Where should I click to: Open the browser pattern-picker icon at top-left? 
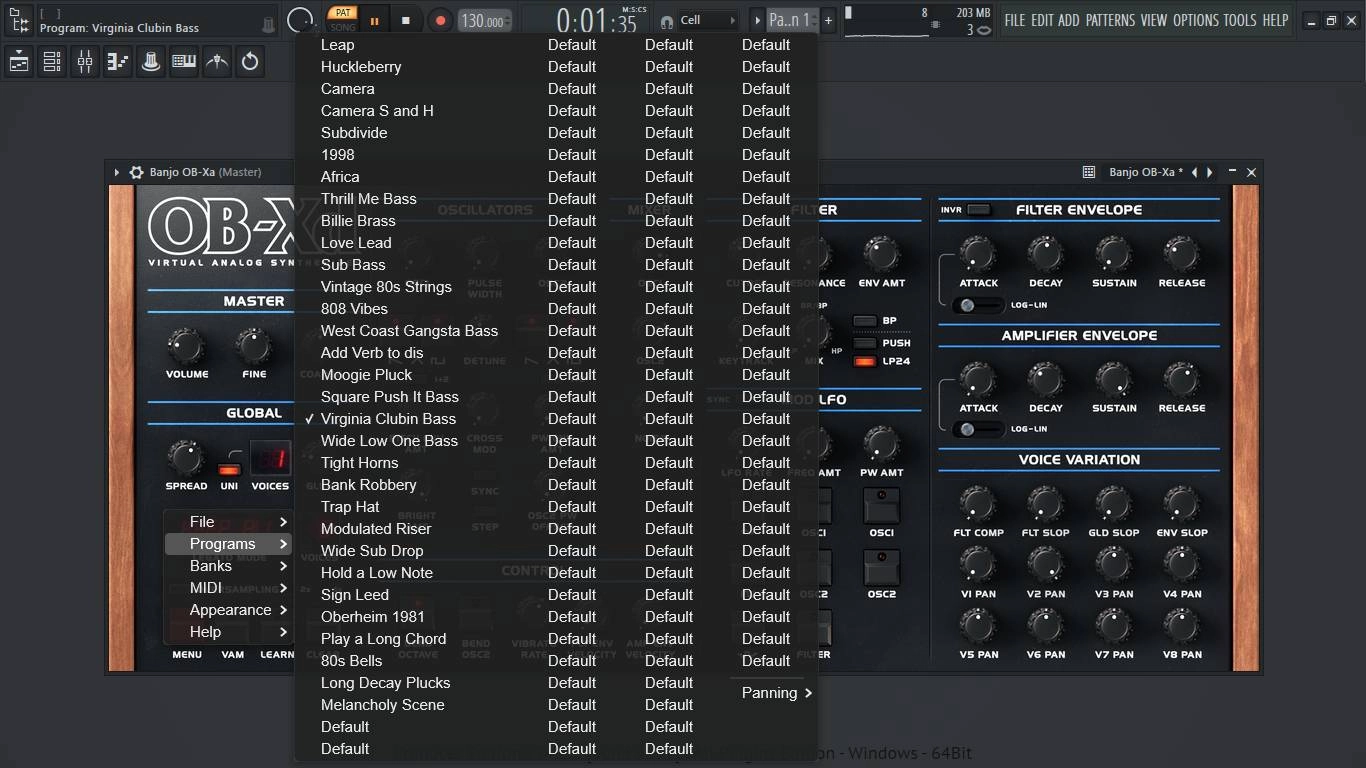click(19, 20)
